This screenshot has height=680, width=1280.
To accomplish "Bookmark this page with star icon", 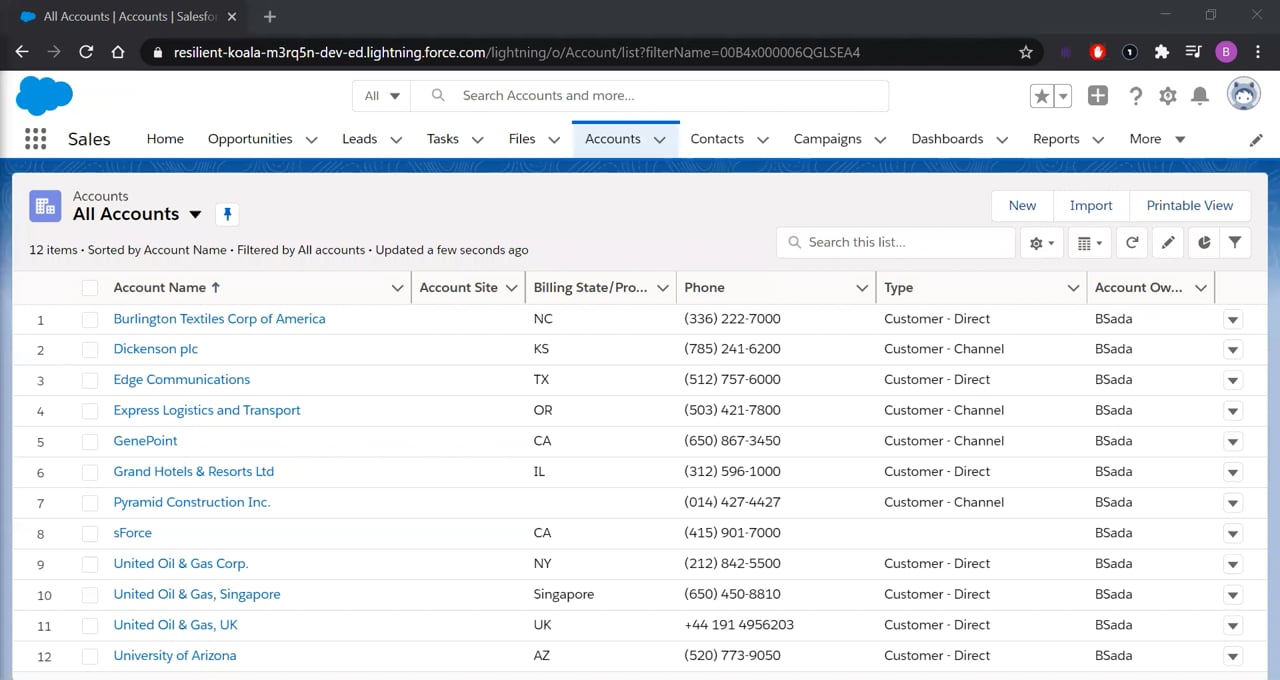I will pyautogui.click(x=1025, y=52).
